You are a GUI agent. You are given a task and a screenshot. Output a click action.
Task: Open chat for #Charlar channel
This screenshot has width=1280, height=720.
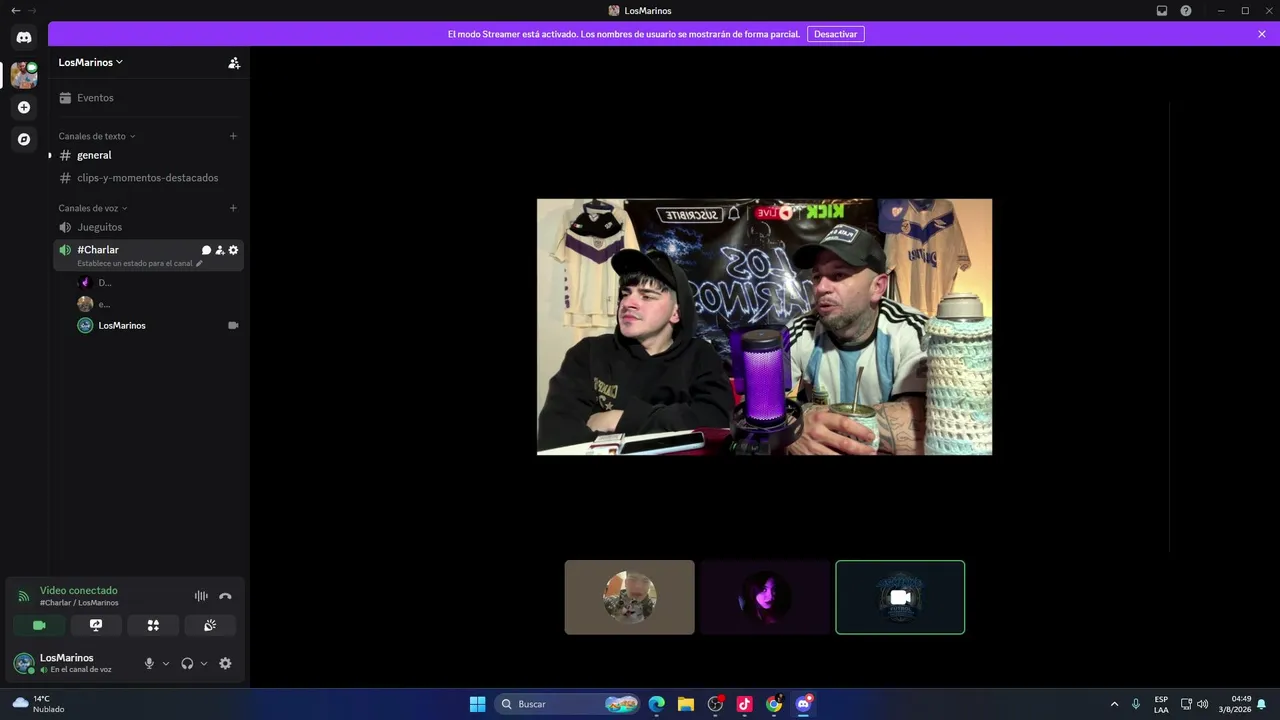[x=207, y=250]
